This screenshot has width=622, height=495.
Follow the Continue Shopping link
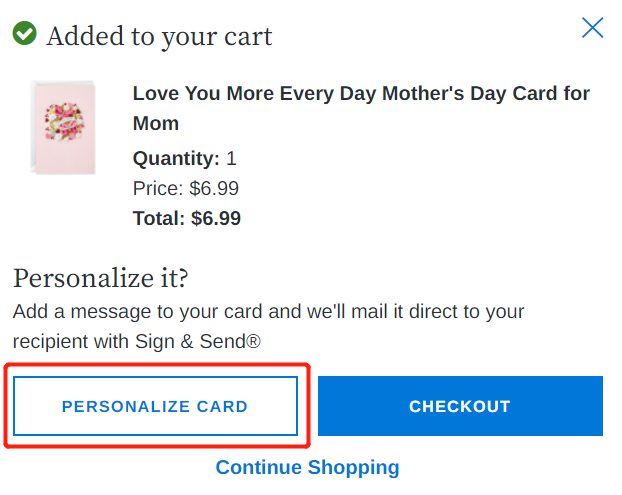click(307, 467)
